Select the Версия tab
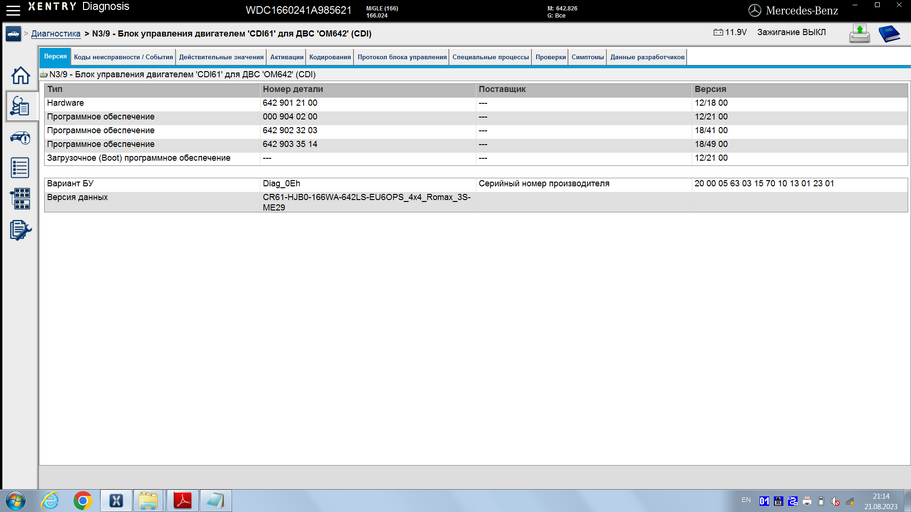The image size is (911, 512). (55, 56)
